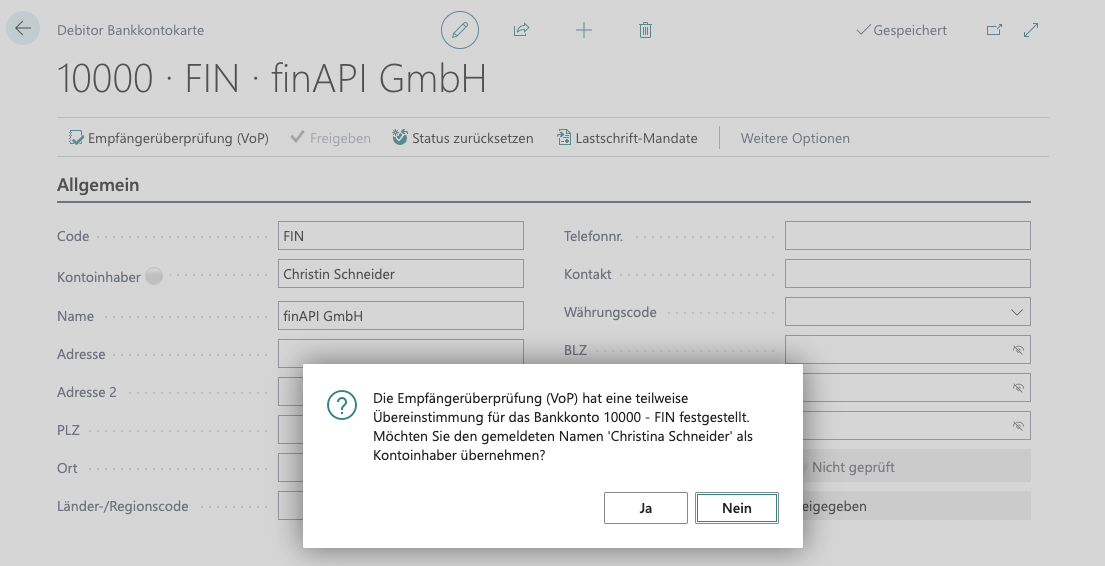Click the pencil edit icon
The height and width of the screenshot is (566, 1105).
pyautogui.click(x=460, y=30)
